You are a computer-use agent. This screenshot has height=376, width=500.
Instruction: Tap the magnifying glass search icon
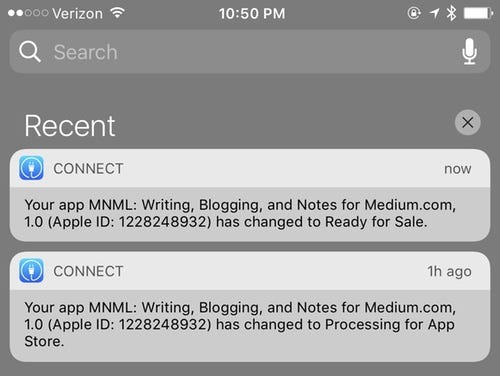click(x=30, y=52)
